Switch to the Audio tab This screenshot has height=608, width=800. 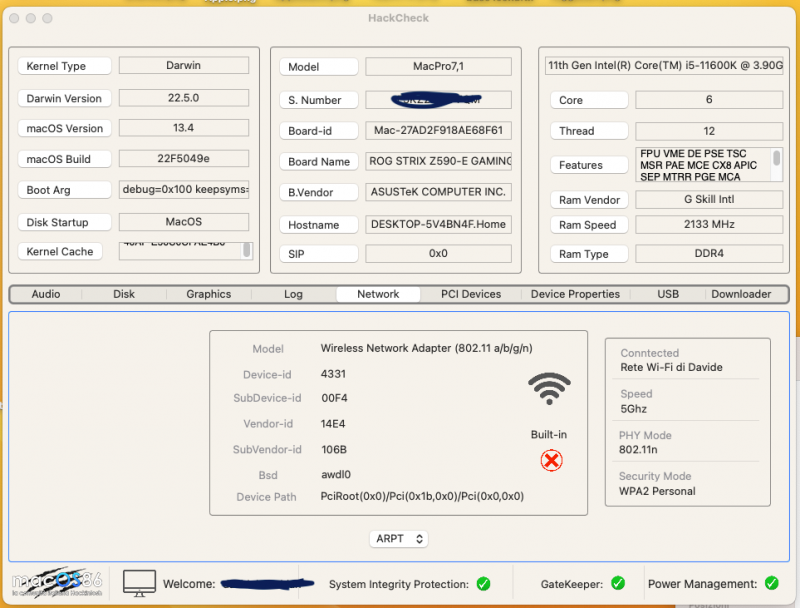46,294
